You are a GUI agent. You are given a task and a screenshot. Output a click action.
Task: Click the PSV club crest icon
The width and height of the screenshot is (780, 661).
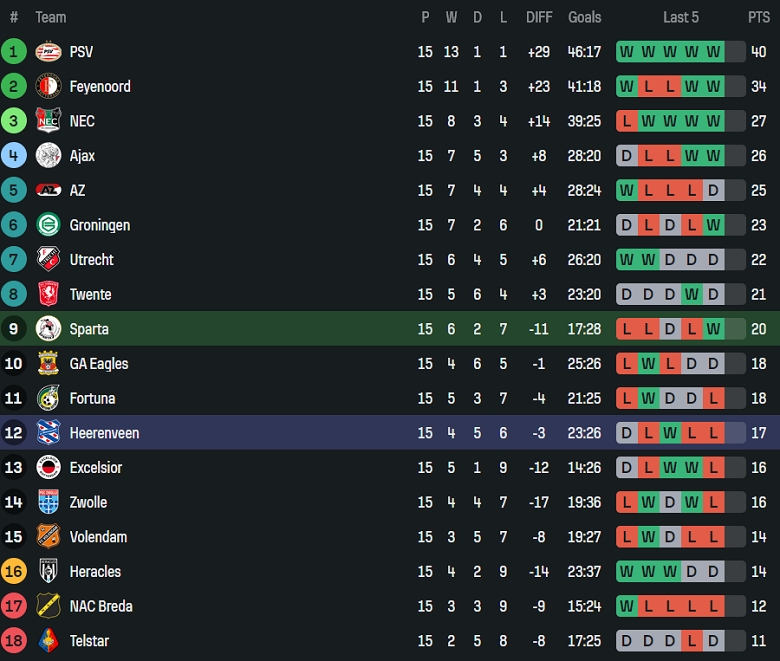[x=48, y=52]
